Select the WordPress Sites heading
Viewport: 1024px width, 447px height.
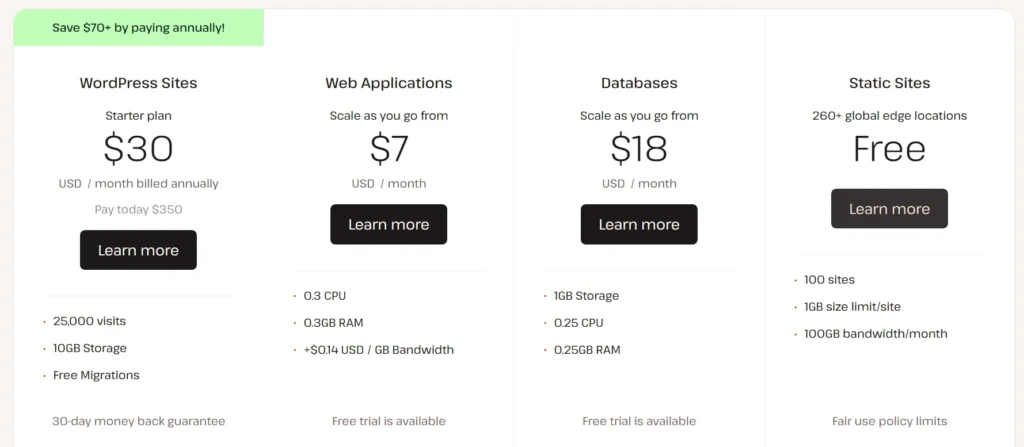point(138,83)
